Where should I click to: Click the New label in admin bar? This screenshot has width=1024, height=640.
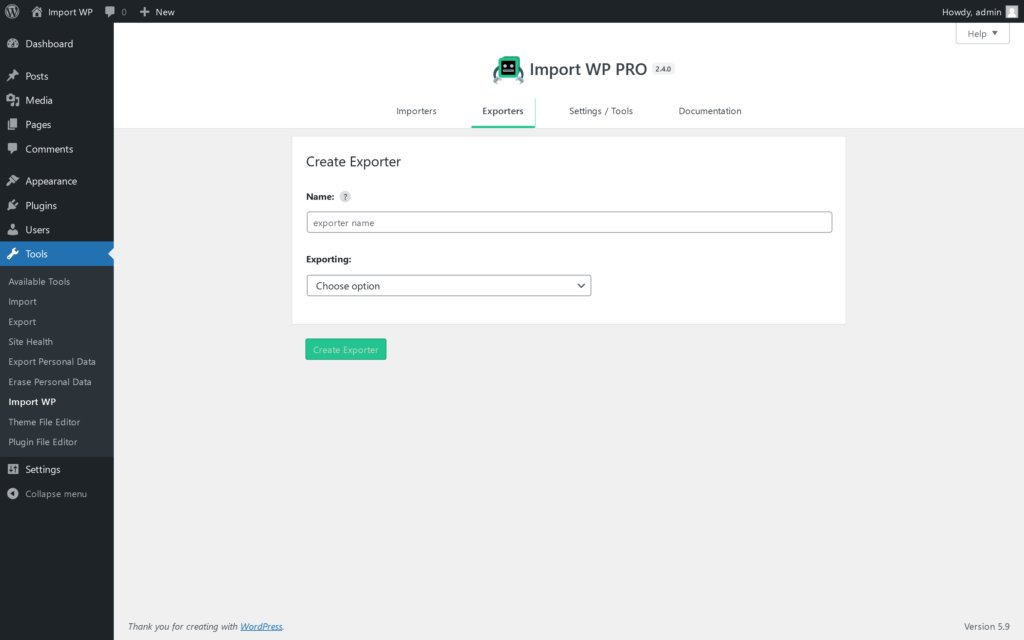[x=165, y=12]
